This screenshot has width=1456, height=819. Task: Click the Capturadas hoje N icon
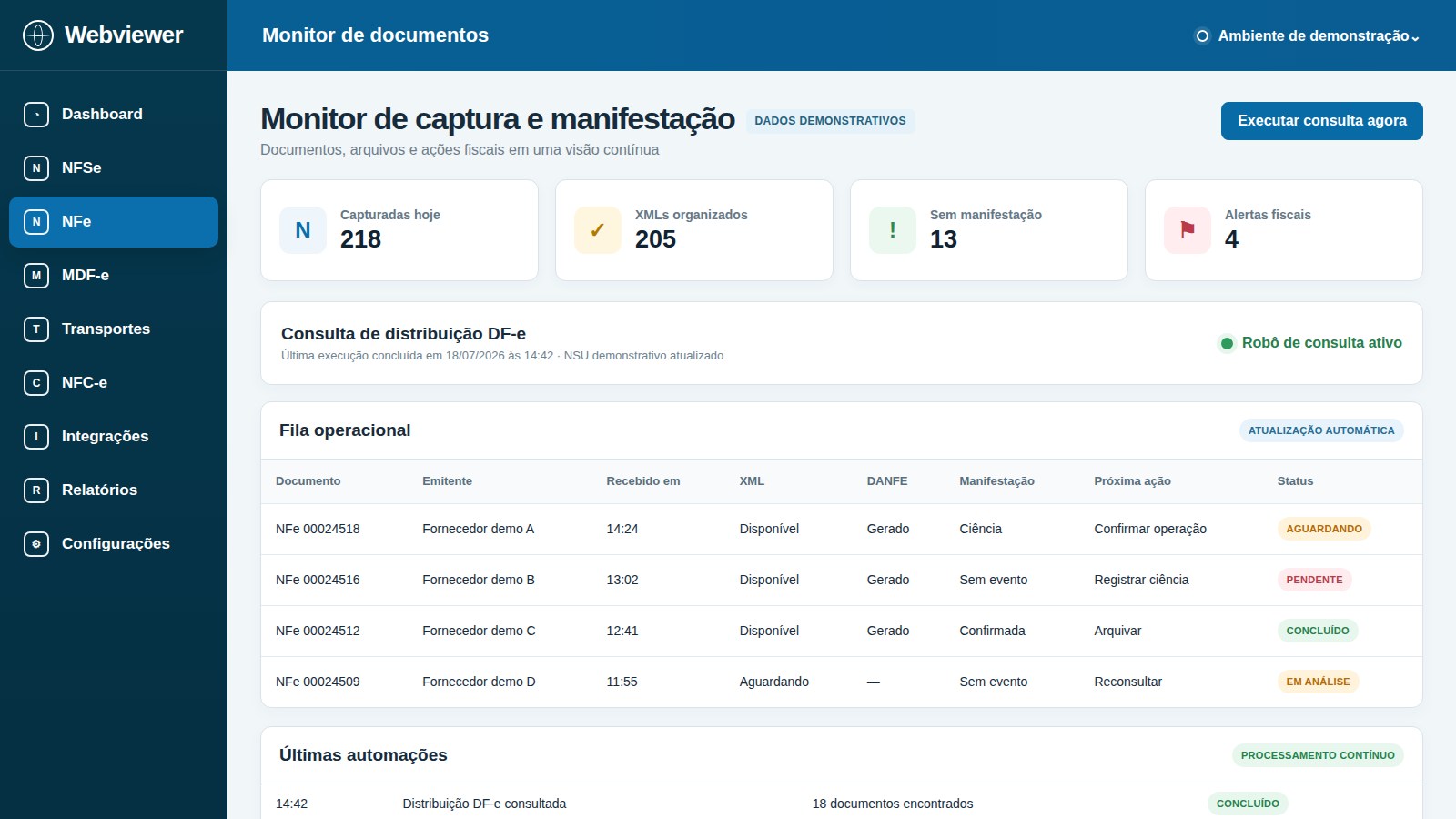coord(303,230)
